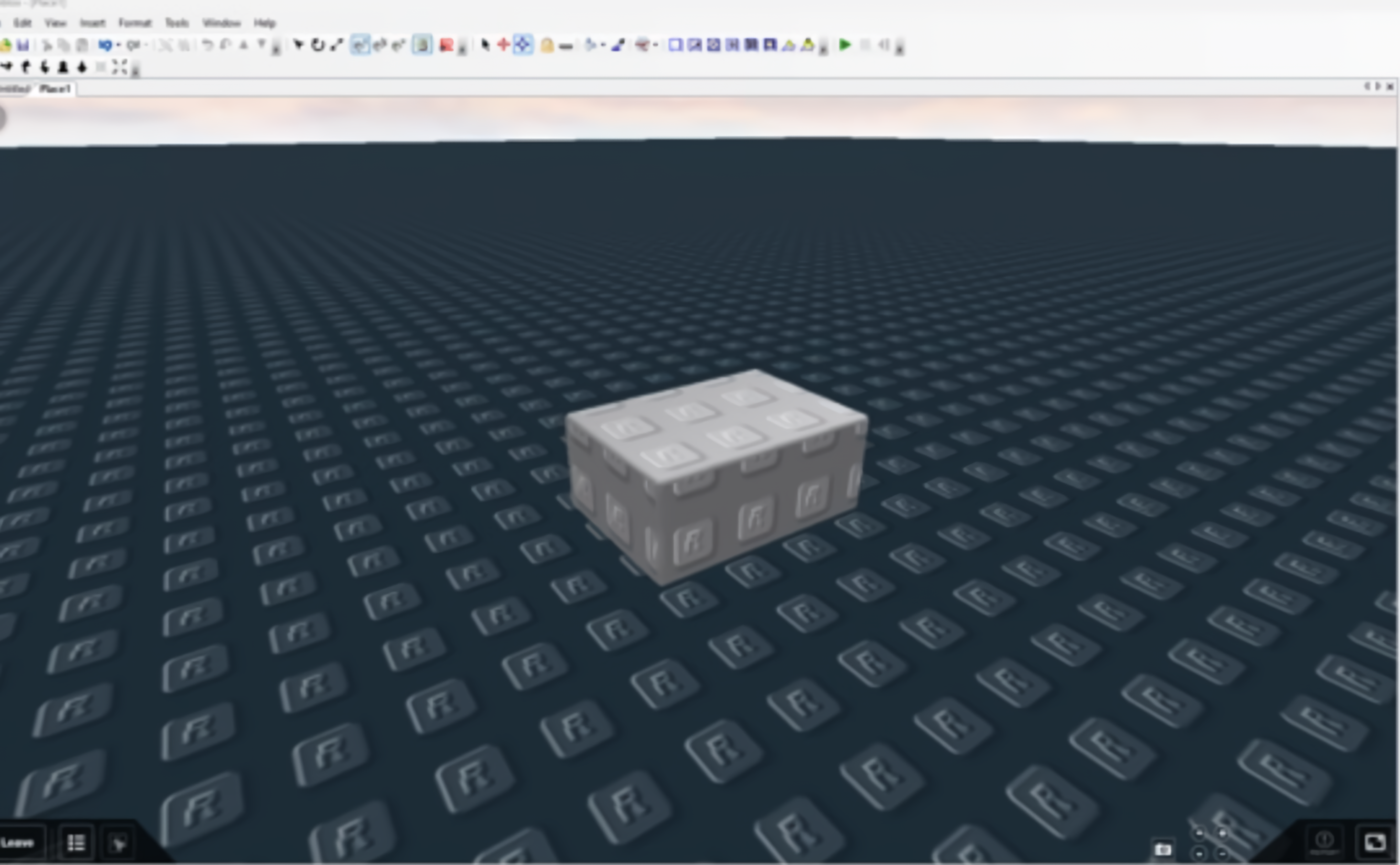Open the Help menu

265,23
